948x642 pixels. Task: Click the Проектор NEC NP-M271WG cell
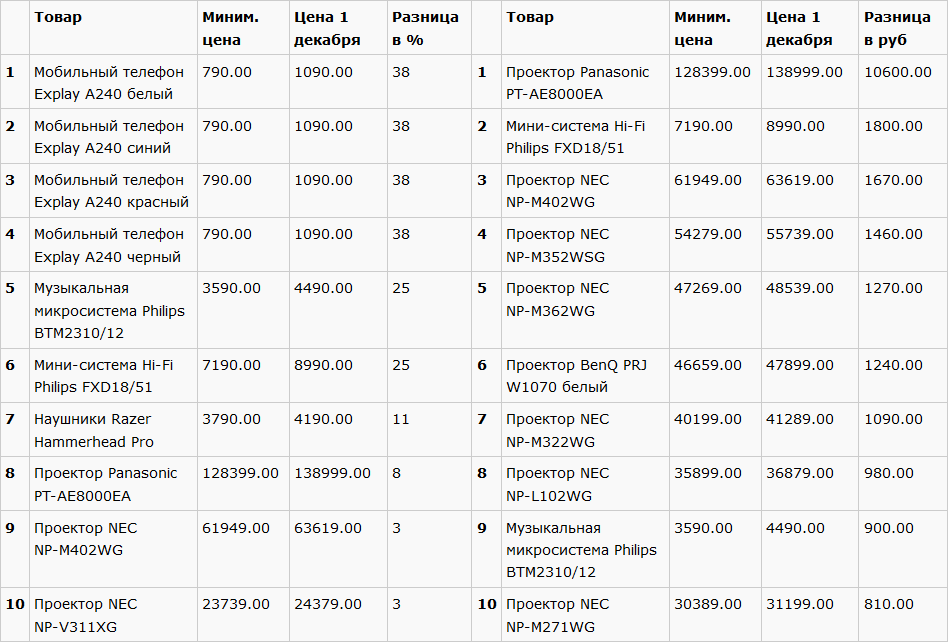557,615
